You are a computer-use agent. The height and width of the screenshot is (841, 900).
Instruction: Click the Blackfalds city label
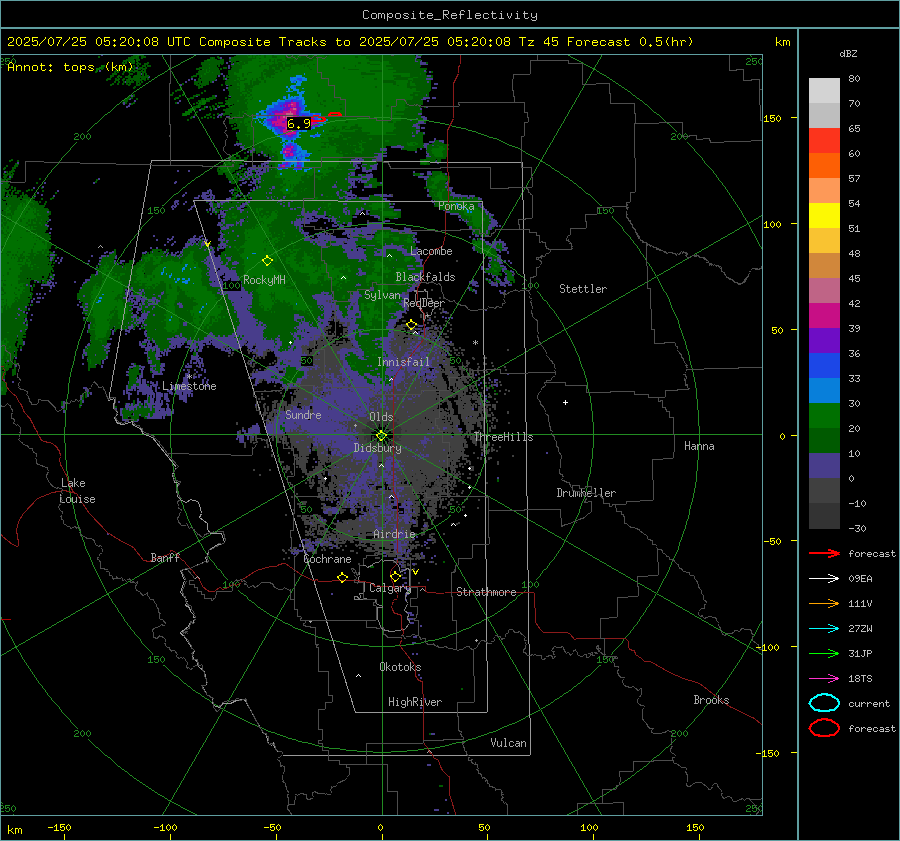point(425,277)
